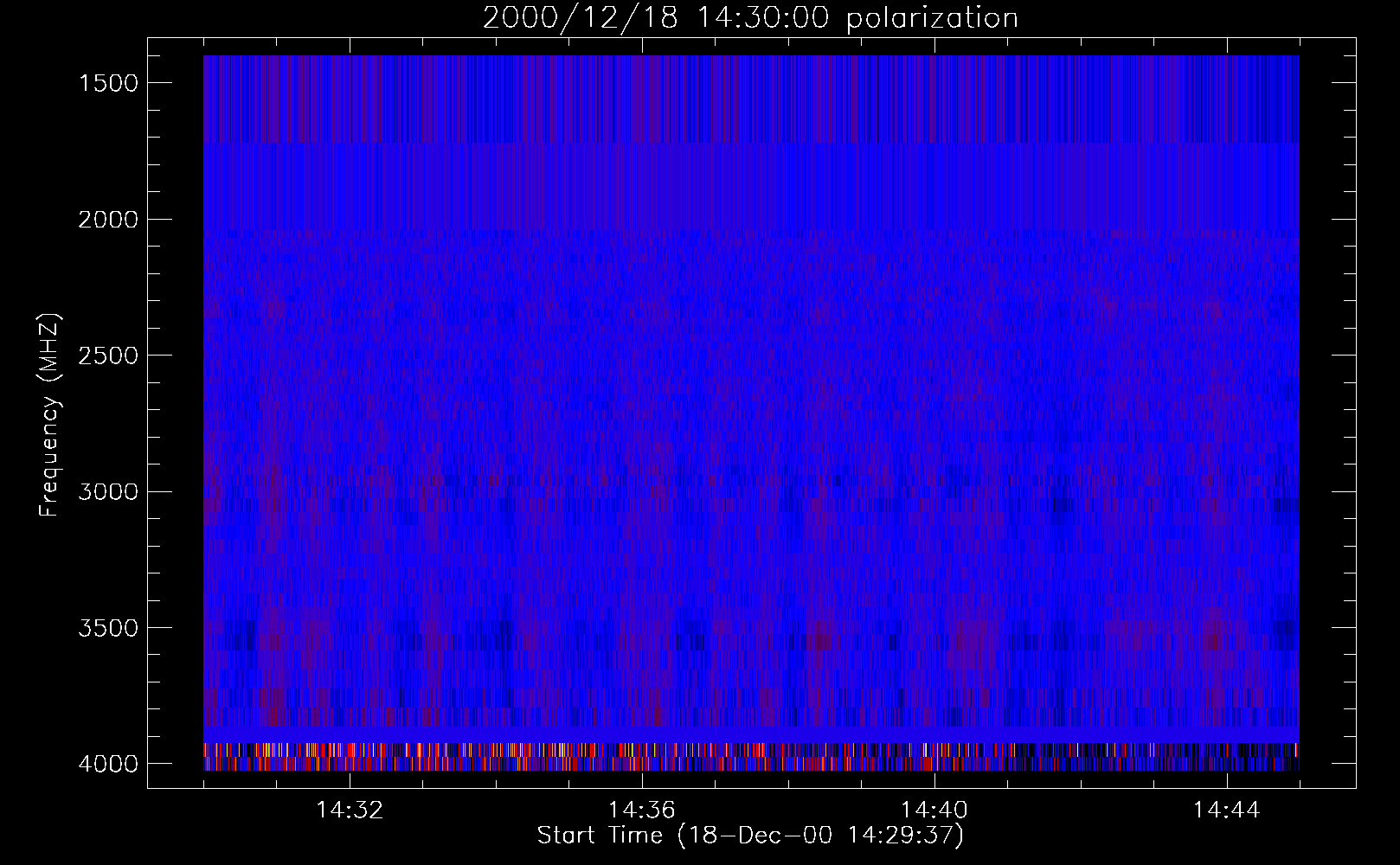Click the 14:36 time tick label
This screenshot has width=1400, height=865.
(x=642, y=811)
